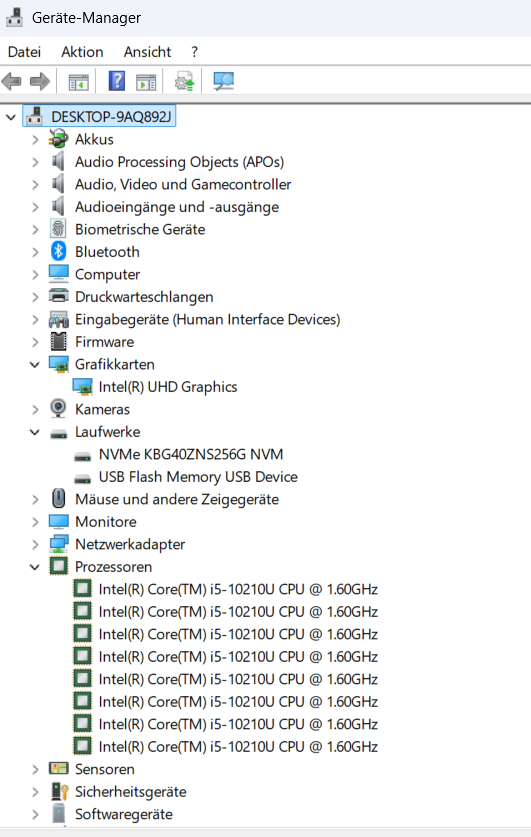This screenshot has width=531, height=837.
Task: Expand the Firmware category
Action: [x=35, y=342]
